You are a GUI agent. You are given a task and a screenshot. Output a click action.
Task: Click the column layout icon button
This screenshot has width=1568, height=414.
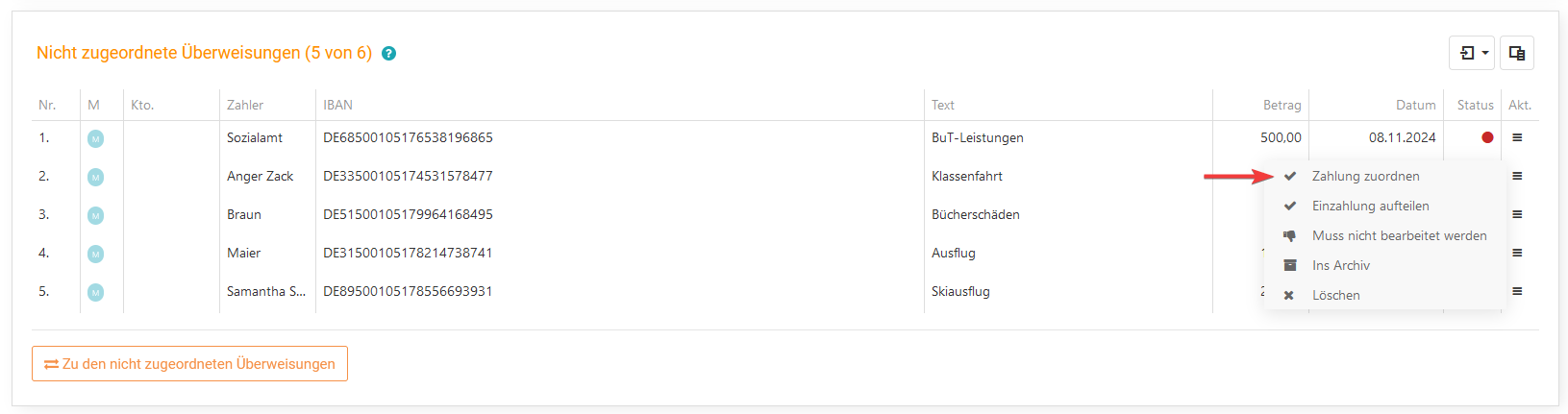(1517, 53)
